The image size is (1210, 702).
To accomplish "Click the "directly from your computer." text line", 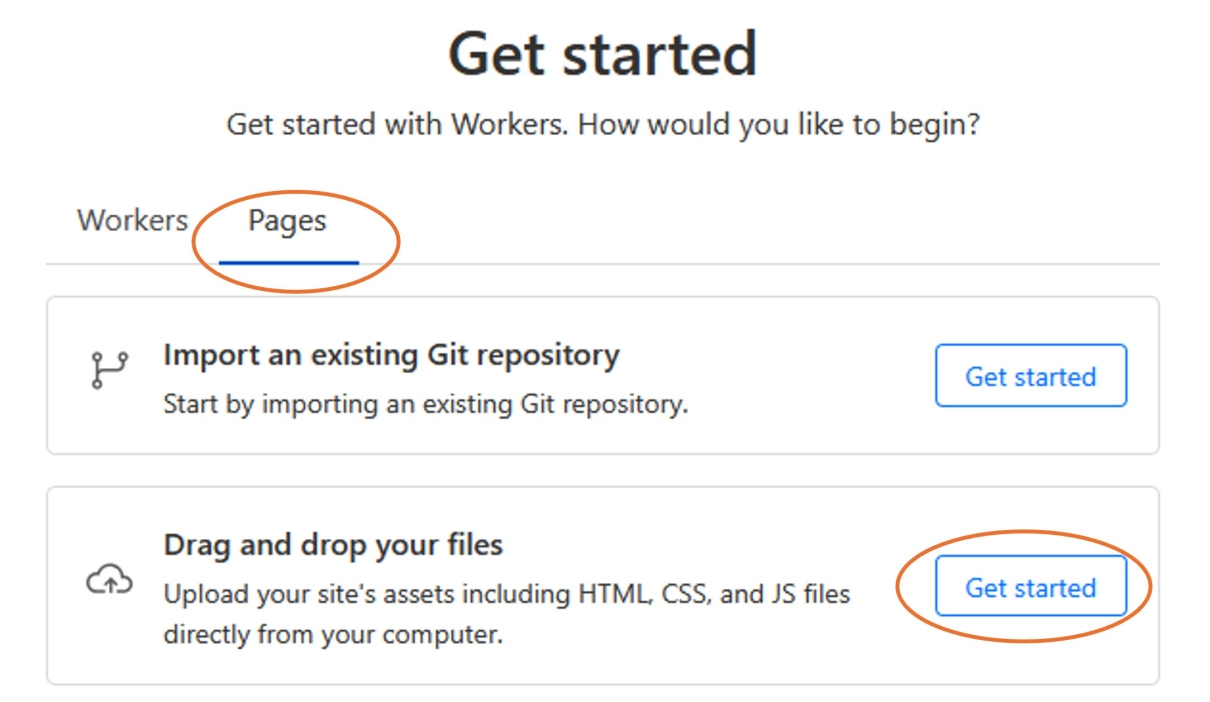I will (333, 634).
